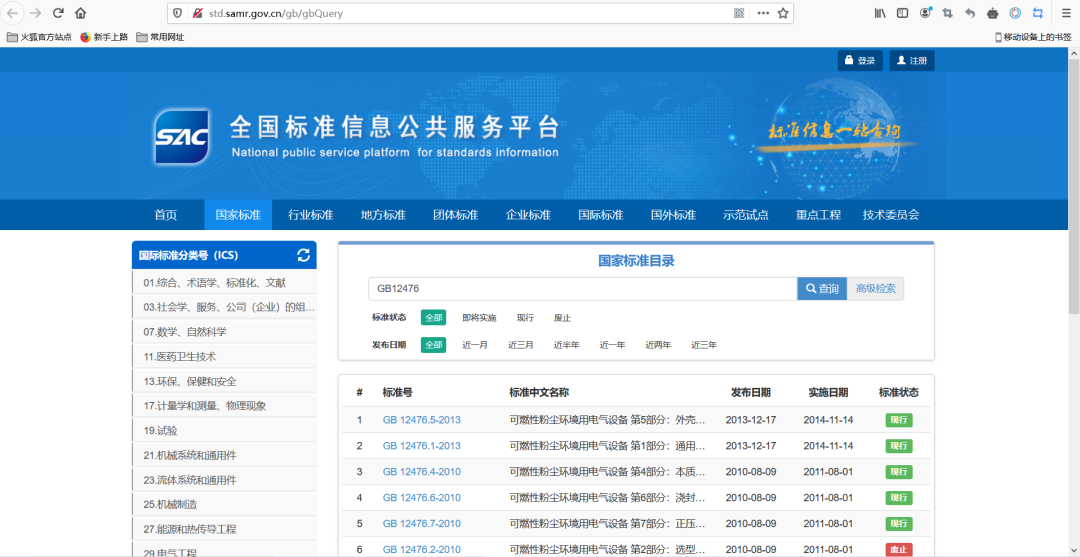Open the Firefox Library icon
The image size is (1080, 557).
(x=880, y=13)
